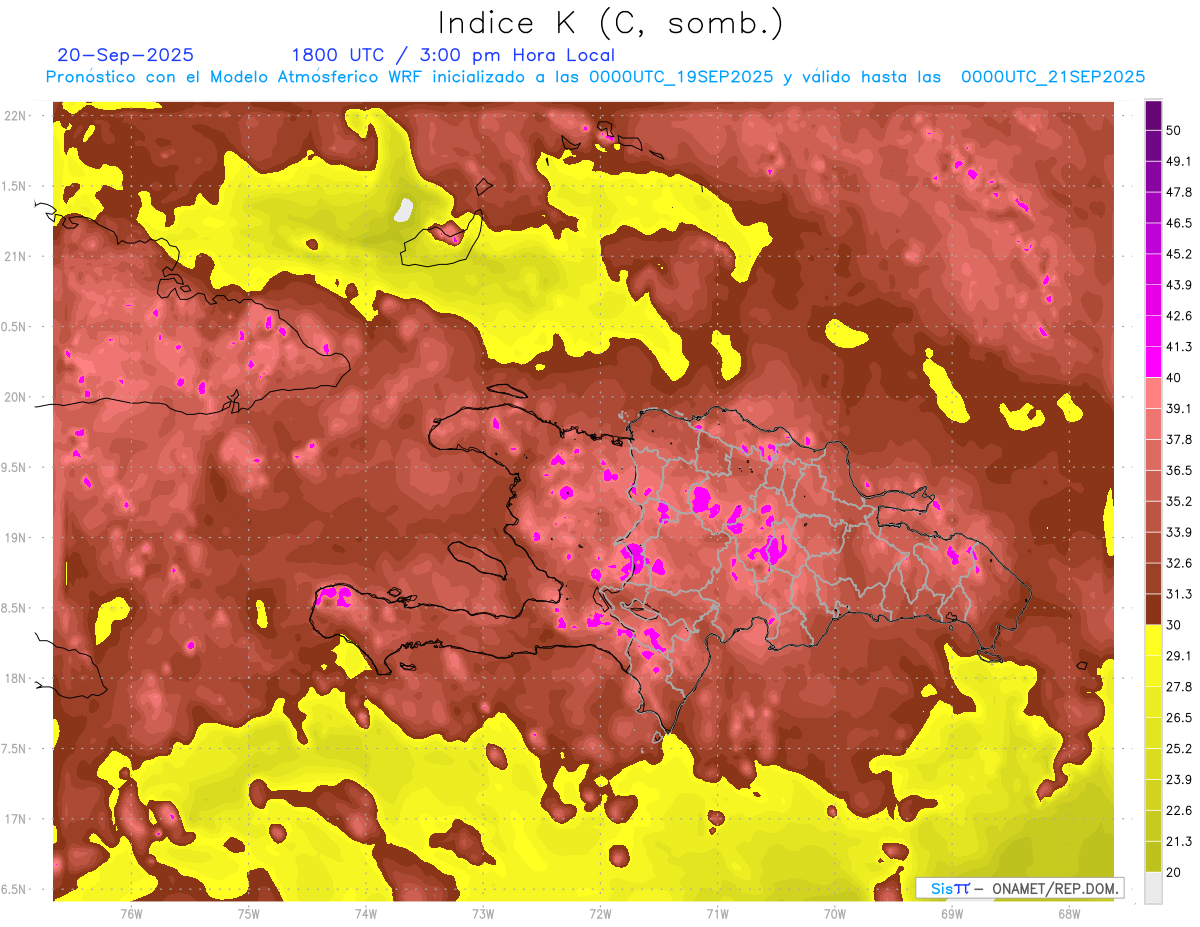Click '1800 UTC / 3:00 pm Hora Local' text
Screen dimensions: 1200x927
[x=453, y=55]
